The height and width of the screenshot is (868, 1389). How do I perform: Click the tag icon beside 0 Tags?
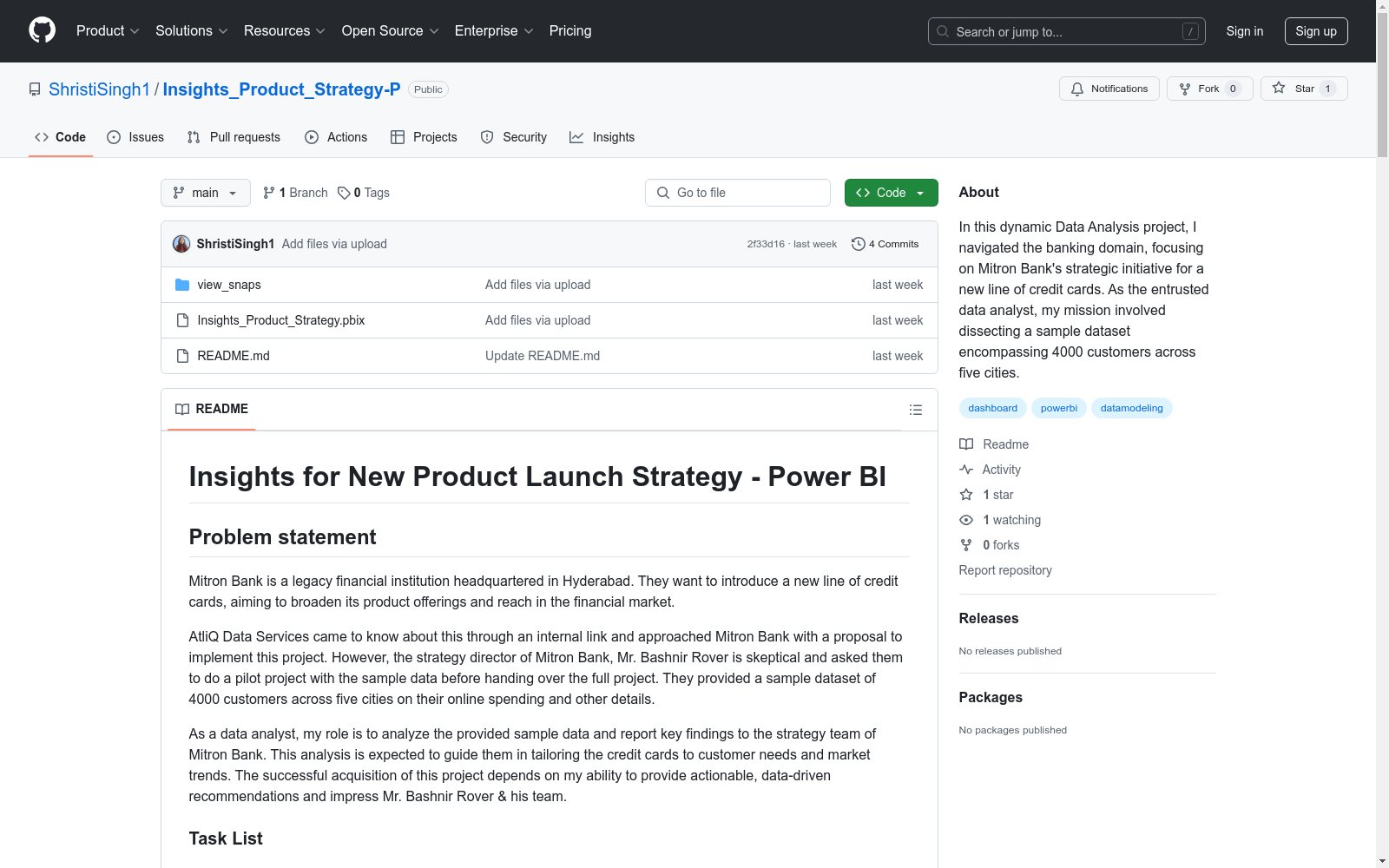point(344,193)
